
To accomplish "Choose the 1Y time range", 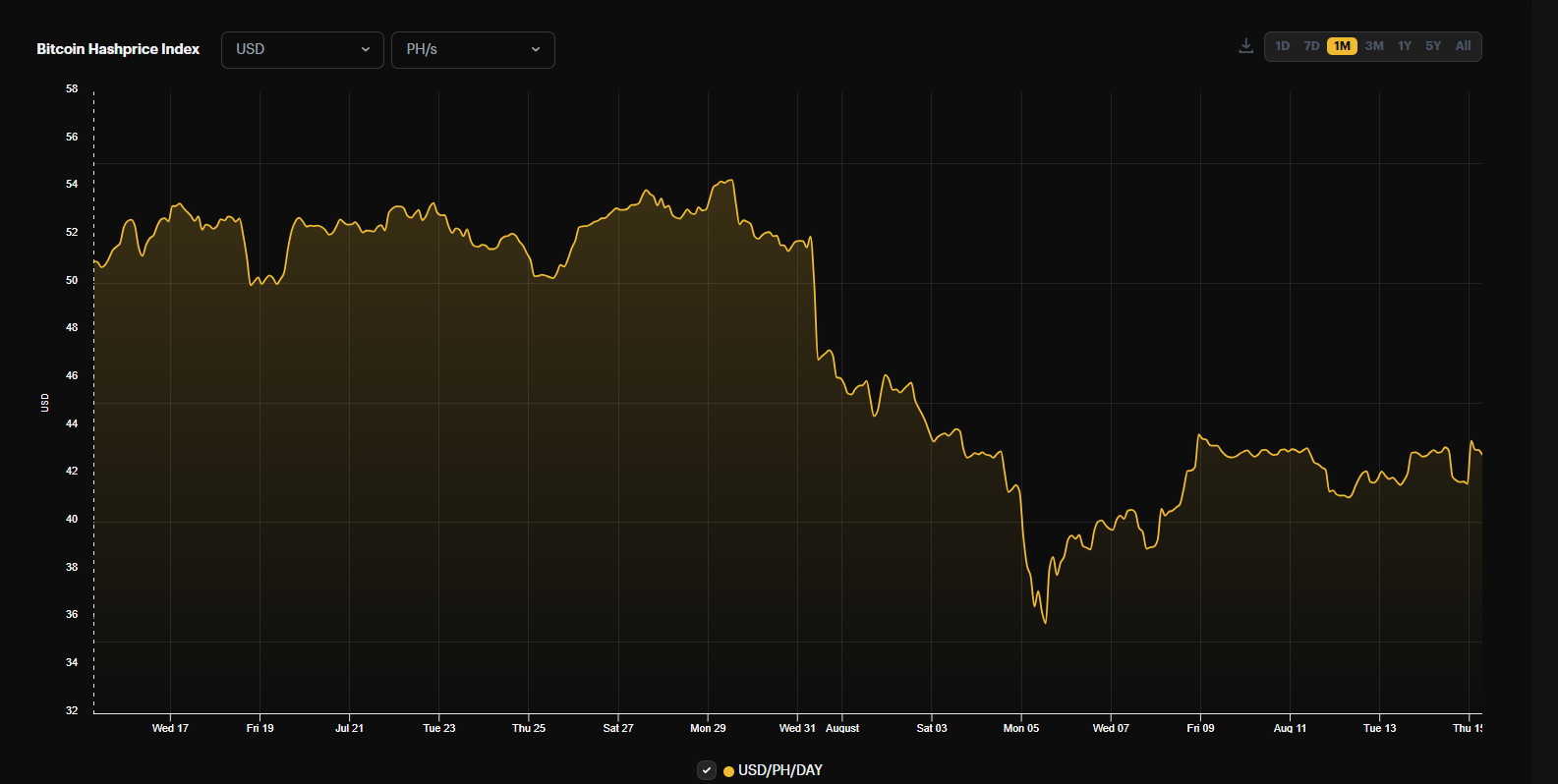I will pos(1405,46).
